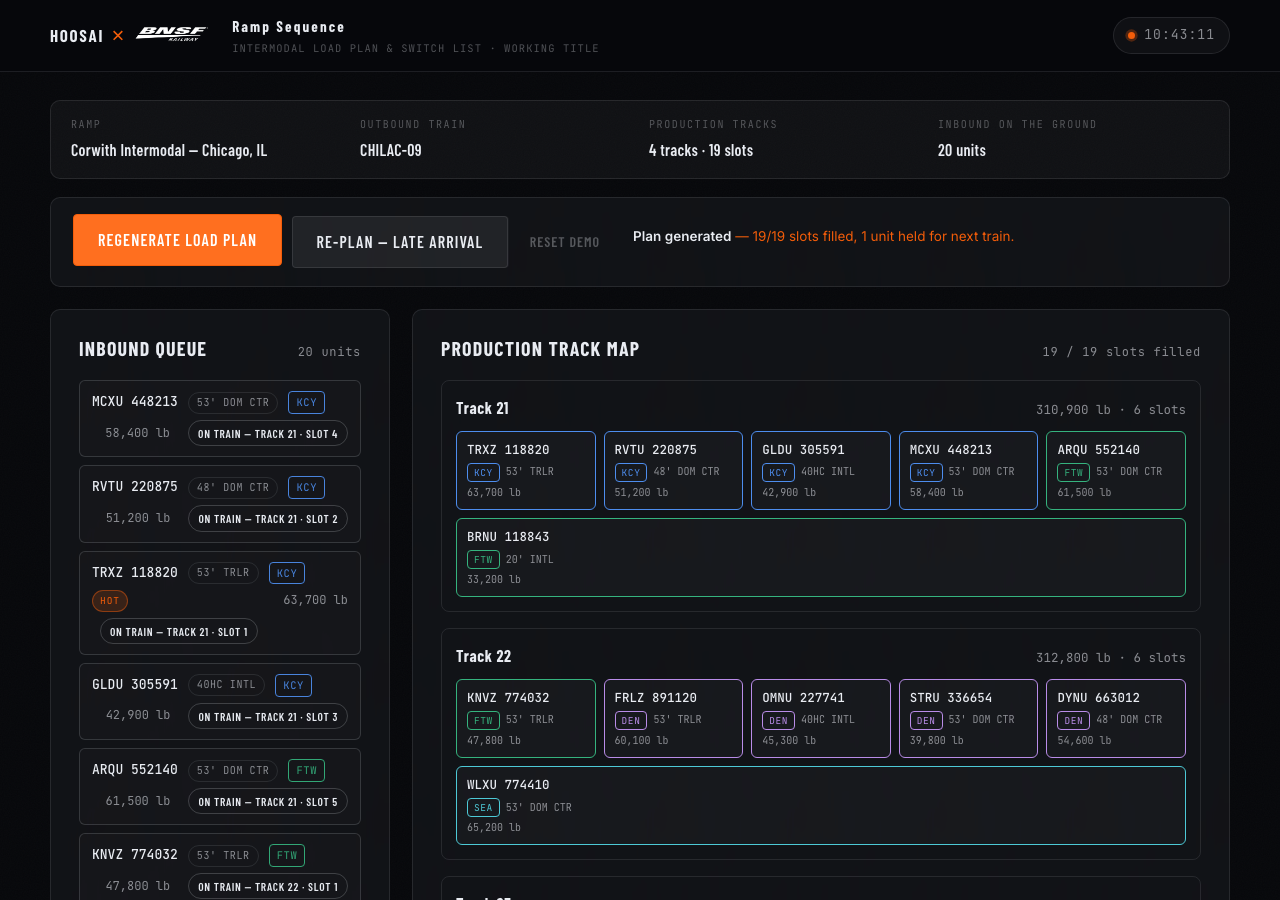The image size is (1280, 900).
Task: Click FTW tag on ARQU 552140 queue row
Action: [x=306, y=770]
